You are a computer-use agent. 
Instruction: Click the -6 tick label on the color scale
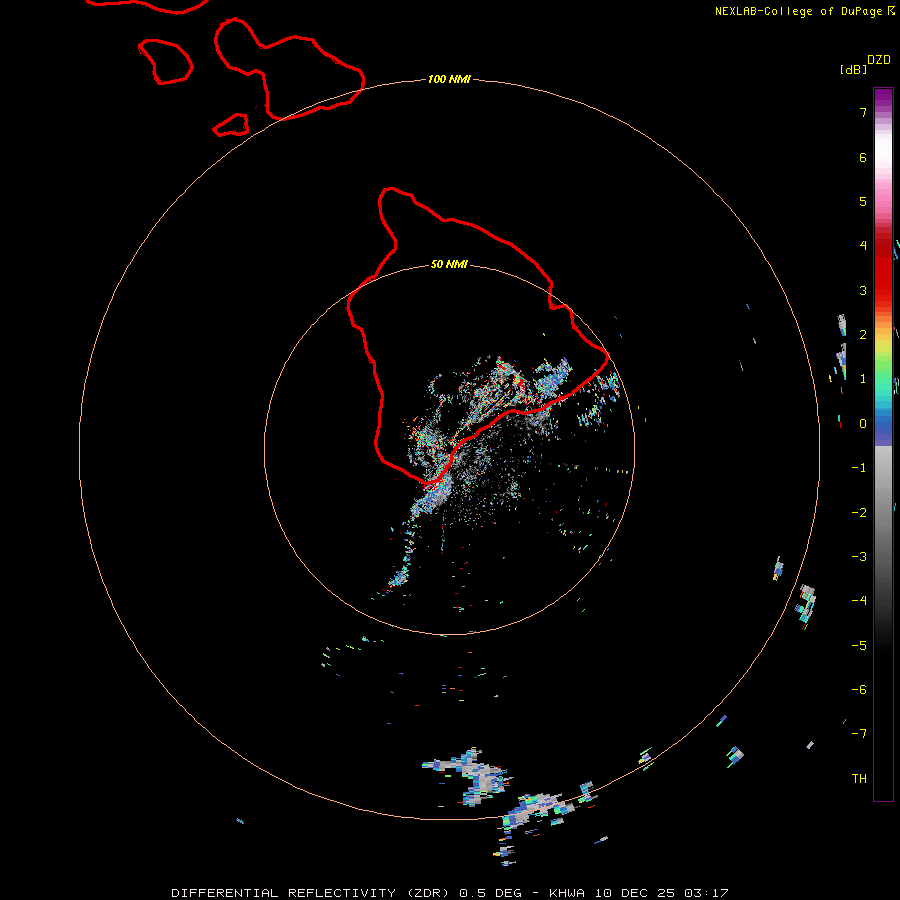coord(859,690)
